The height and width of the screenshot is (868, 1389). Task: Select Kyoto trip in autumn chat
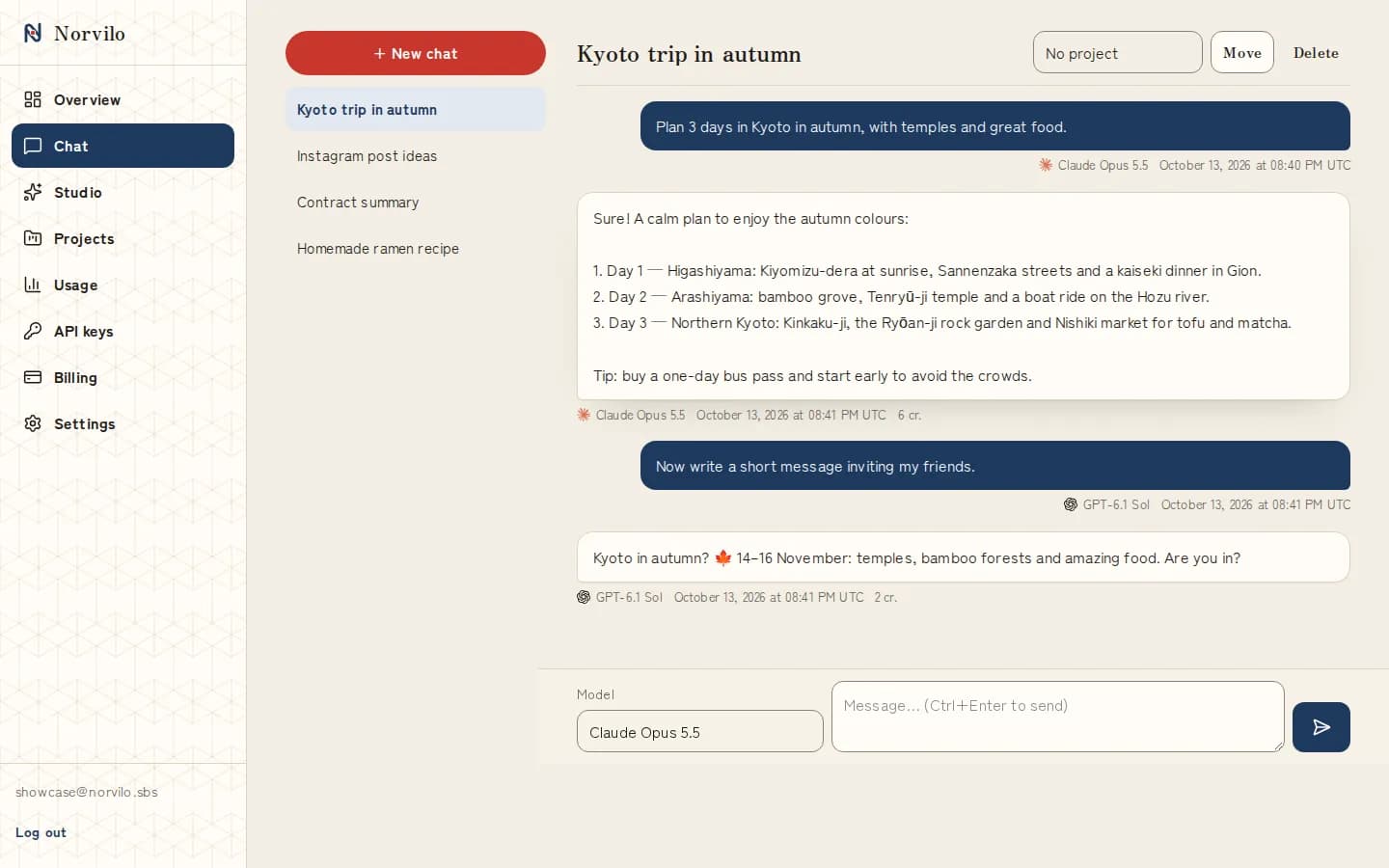click(x=416, y=110)
